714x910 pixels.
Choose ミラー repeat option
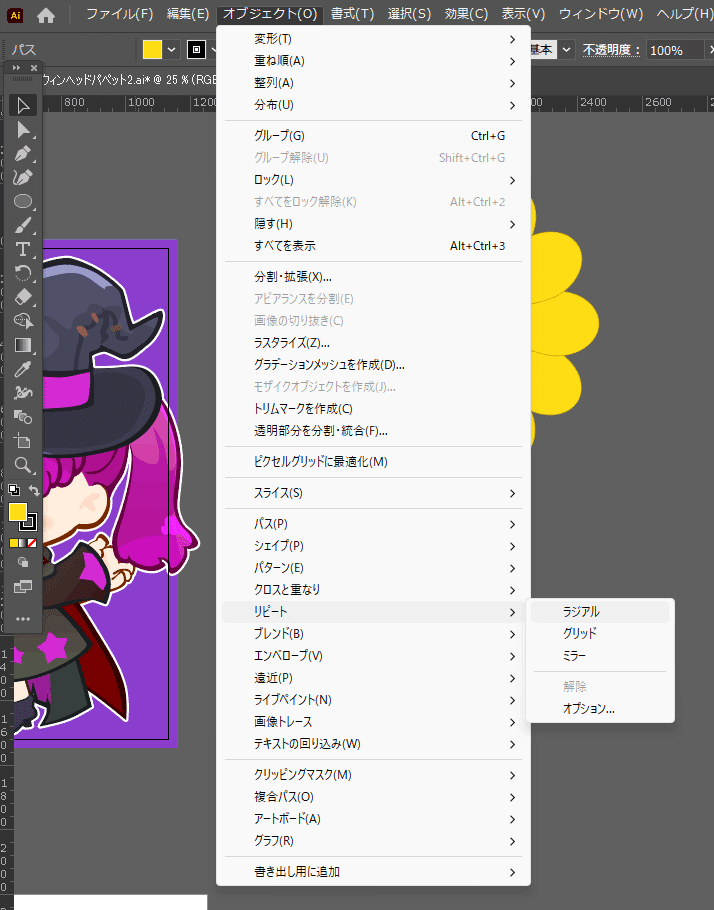600,656
